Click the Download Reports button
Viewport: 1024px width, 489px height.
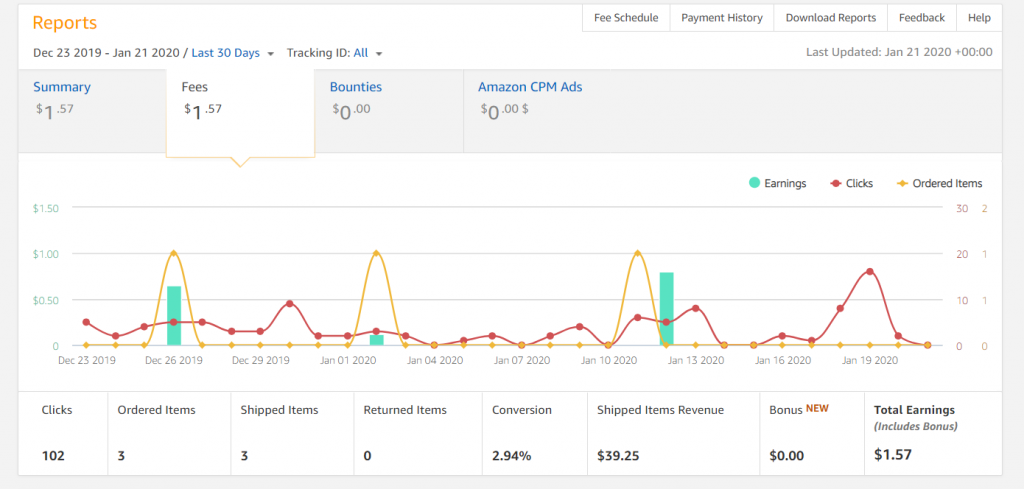click(830, 18)
